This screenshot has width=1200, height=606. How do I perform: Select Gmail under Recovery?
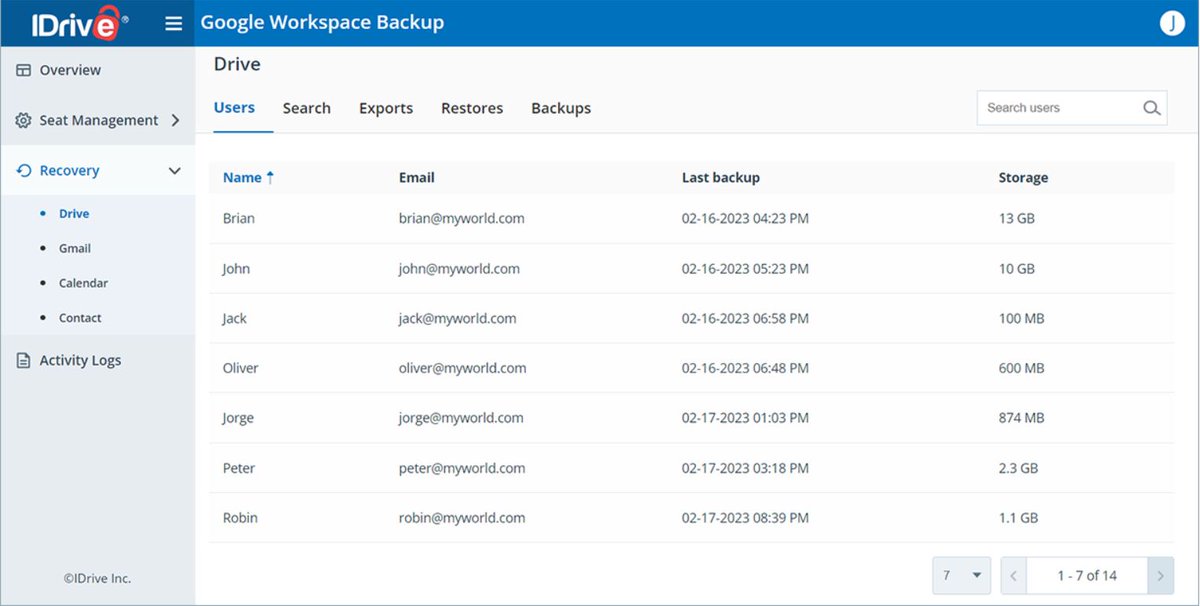(75, 248)
